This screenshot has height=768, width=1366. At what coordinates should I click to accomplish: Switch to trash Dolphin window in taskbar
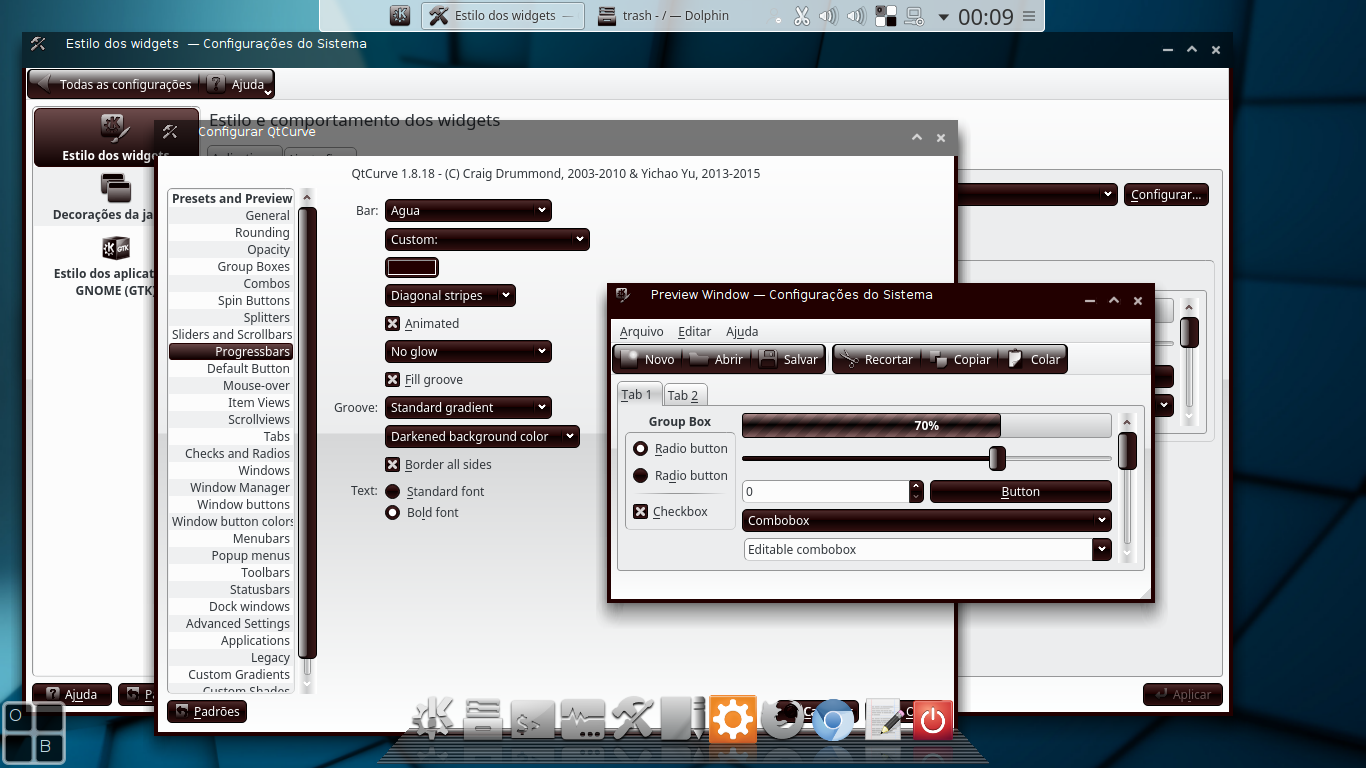(x=664, y=16)
